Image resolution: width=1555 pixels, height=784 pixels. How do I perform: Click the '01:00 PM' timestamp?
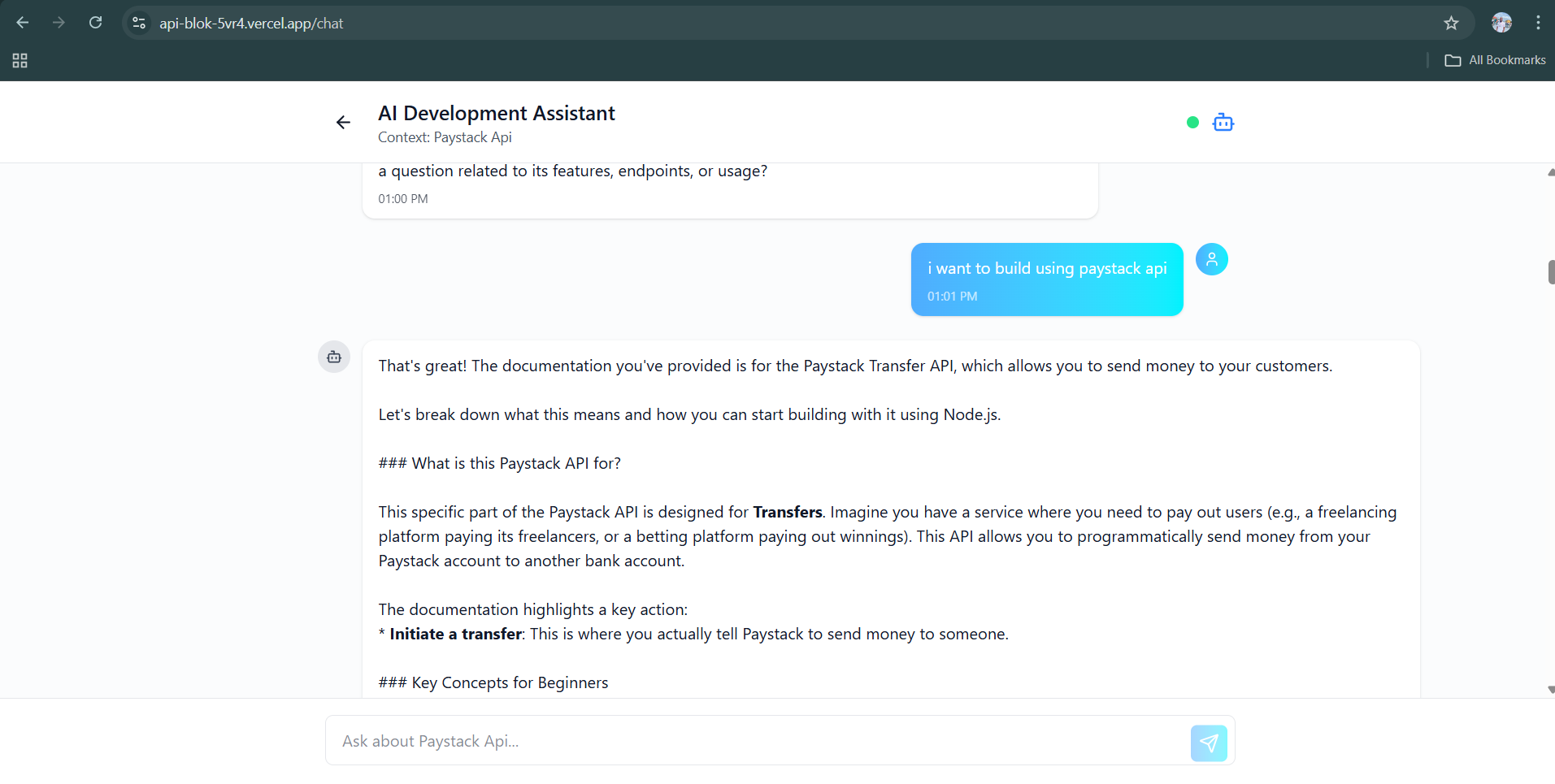click(x=403, y=199)
